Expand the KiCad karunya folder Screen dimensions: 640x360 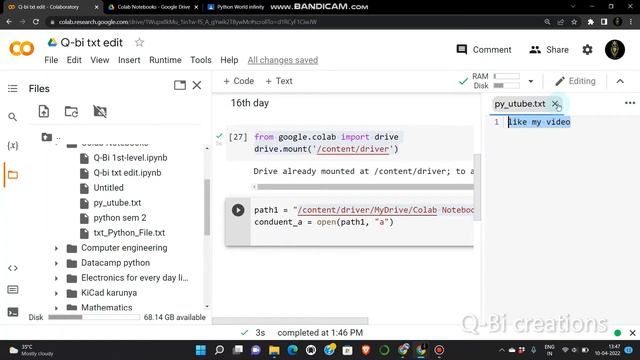[x=56, y=293]
